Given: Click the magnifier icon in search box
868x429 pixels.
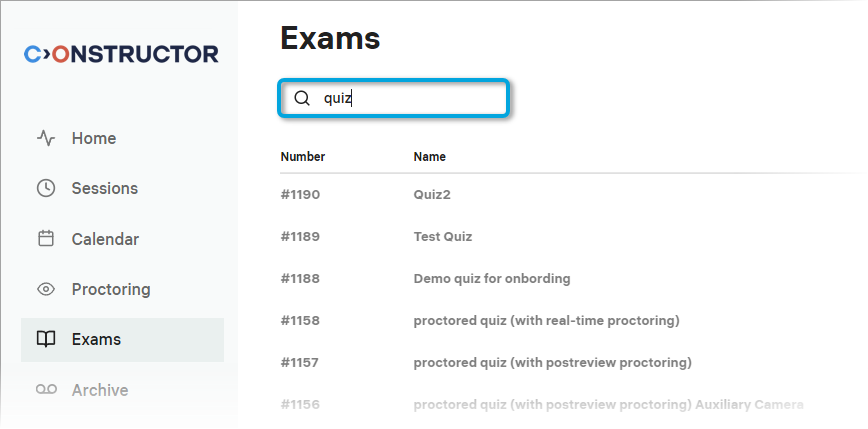Looking at the screenshot, I should [x=301, y=98].
